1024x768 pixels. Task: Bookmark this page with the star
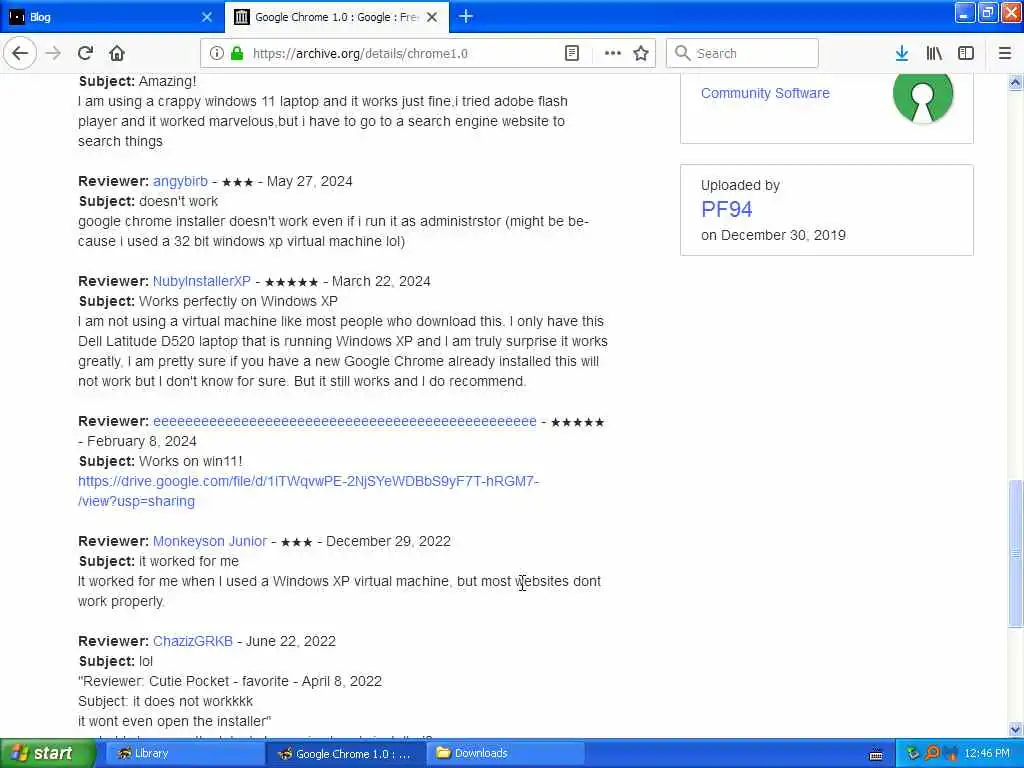click(641, 54)
